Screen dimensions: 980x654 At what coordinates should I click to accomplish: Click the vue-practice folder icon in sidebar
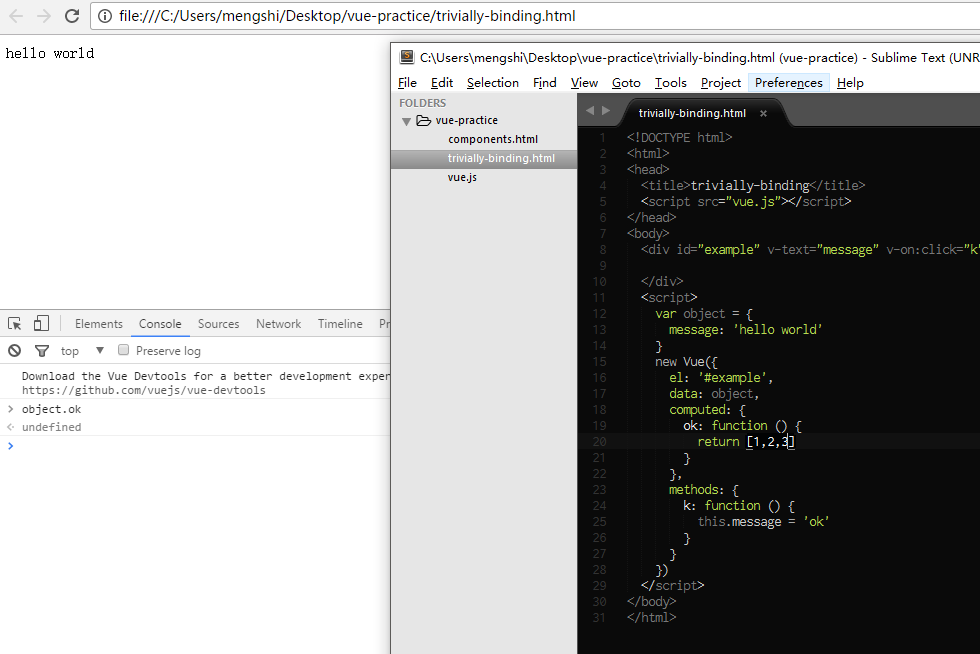424,120
